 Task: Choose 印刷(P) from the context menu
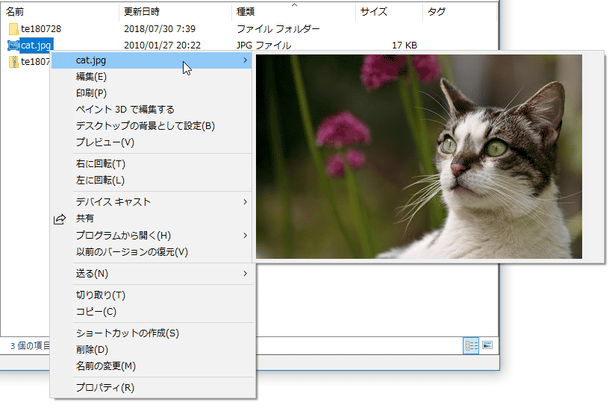coord(151,93)
